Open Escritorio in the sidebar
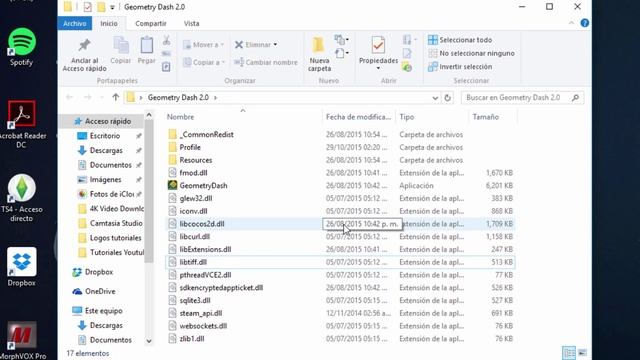 click(104, 136)
